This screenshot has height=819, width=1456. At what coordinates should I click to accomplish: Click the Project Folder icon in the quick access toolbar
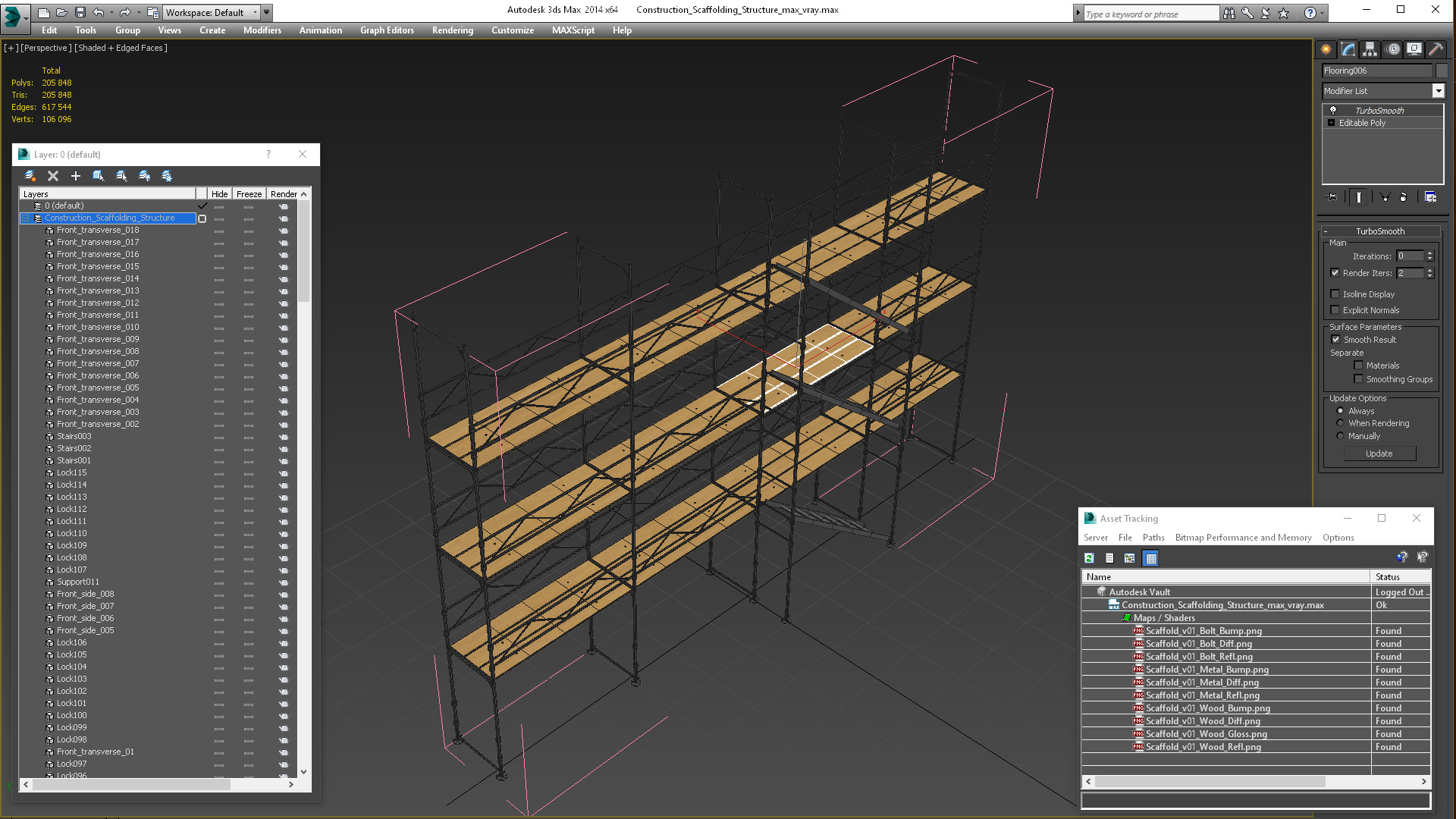(153, 12)
